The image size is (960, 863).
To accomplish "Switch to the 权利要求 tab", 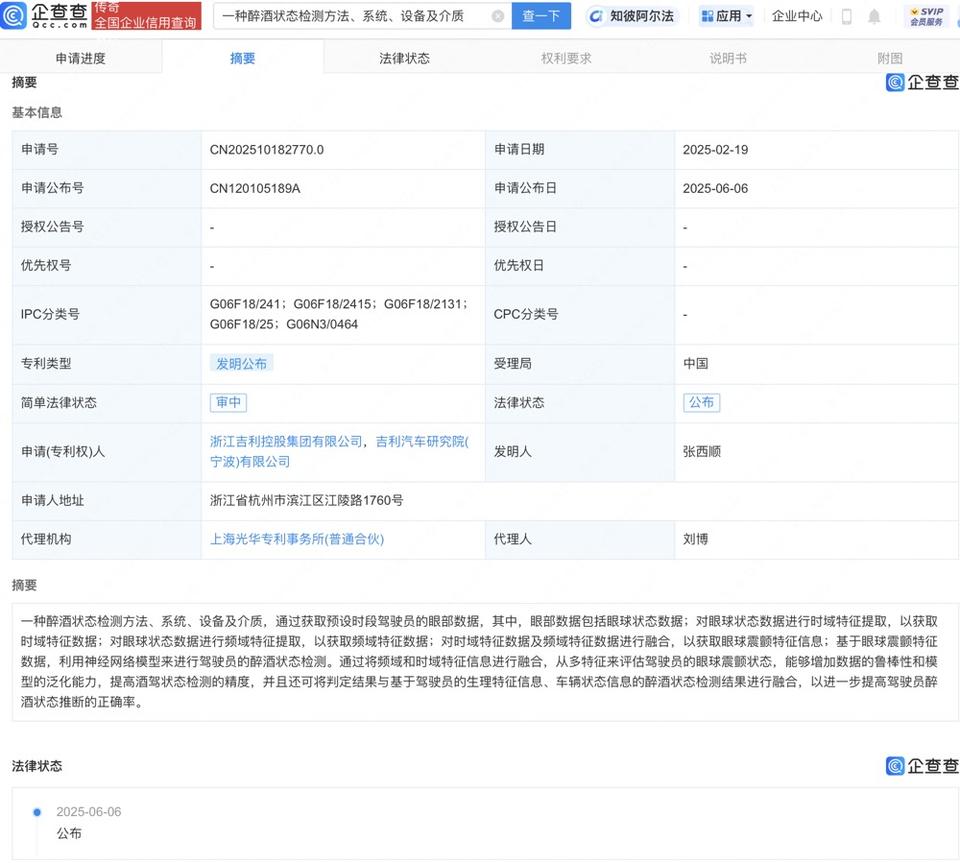I will coord(566,58).
